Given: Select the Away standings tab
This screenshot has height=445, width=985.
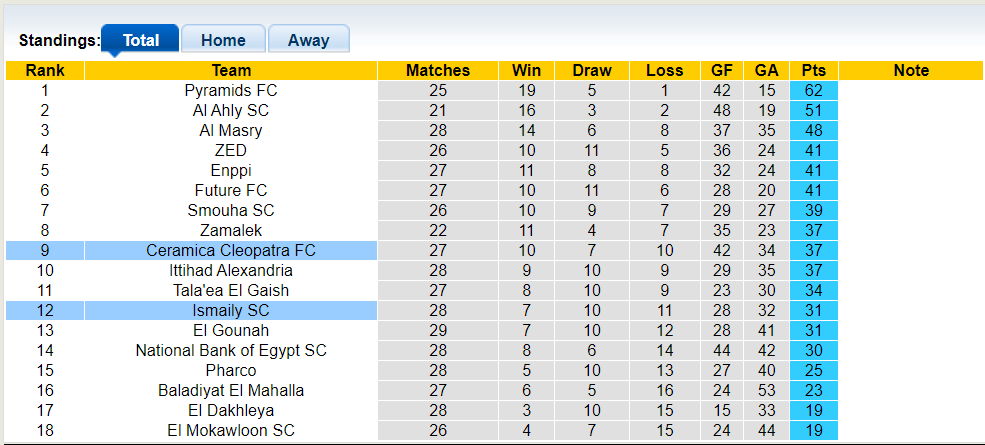Looking at the screenshot, I should click(308, 40).
